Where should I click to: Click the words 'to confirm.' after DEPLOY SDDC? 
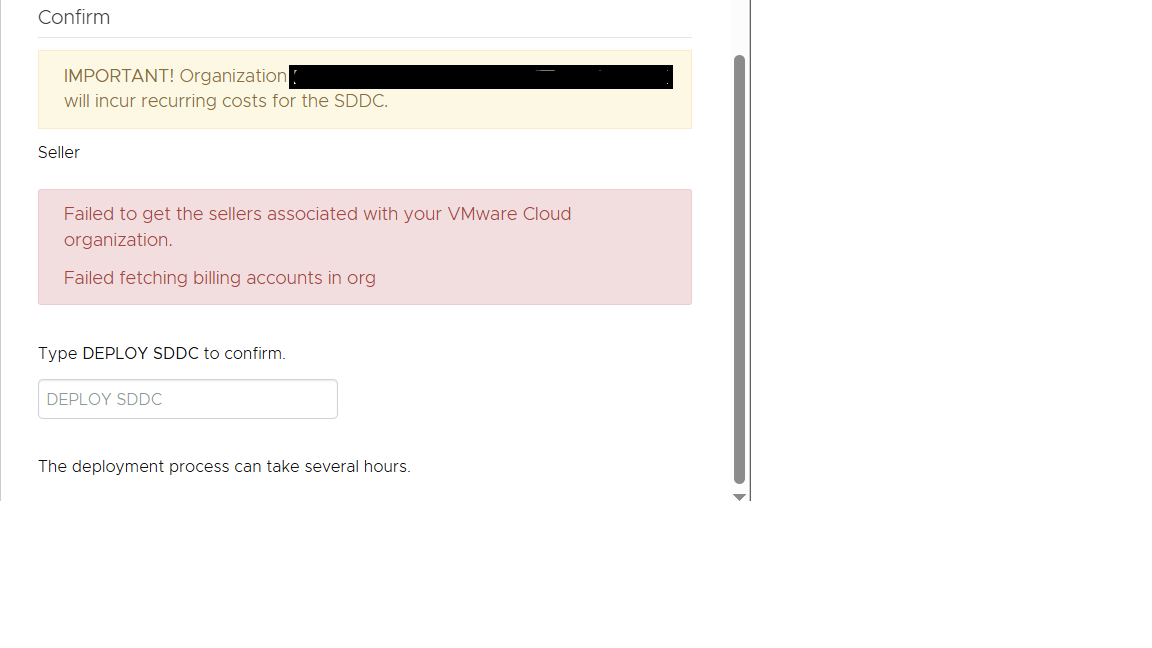tap(244, 353)
